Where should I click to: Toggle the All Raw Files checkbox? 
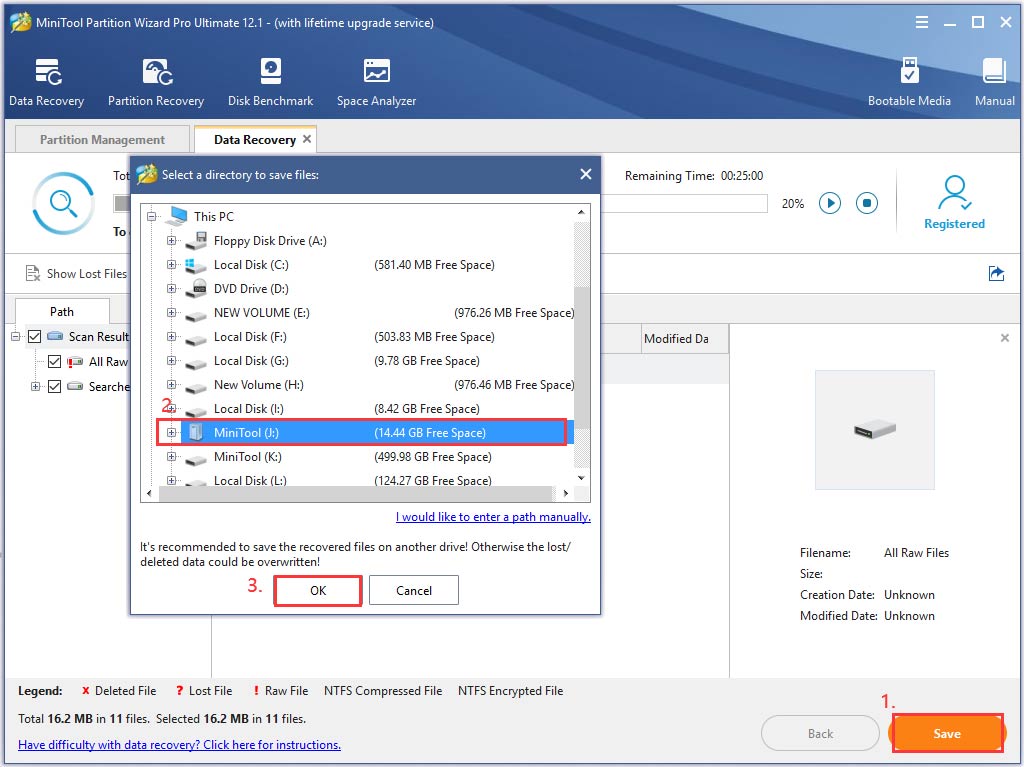click(x=55, y=361)
